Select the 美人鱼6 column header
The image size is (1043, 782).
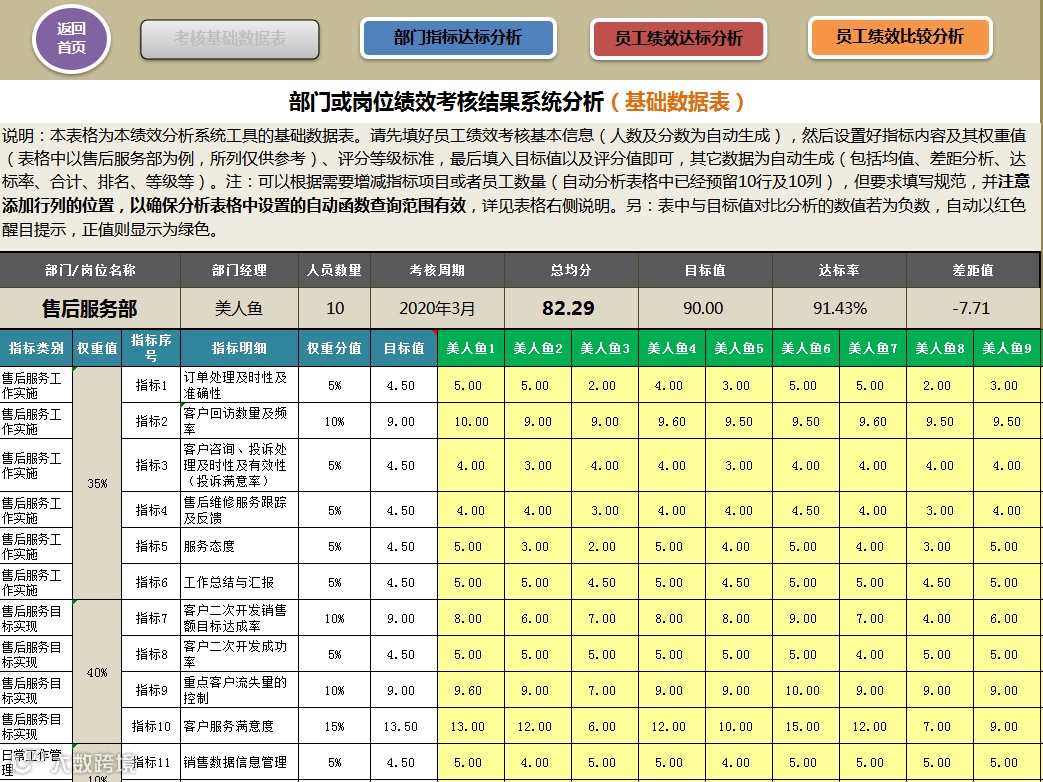click(x=806, y=348)
